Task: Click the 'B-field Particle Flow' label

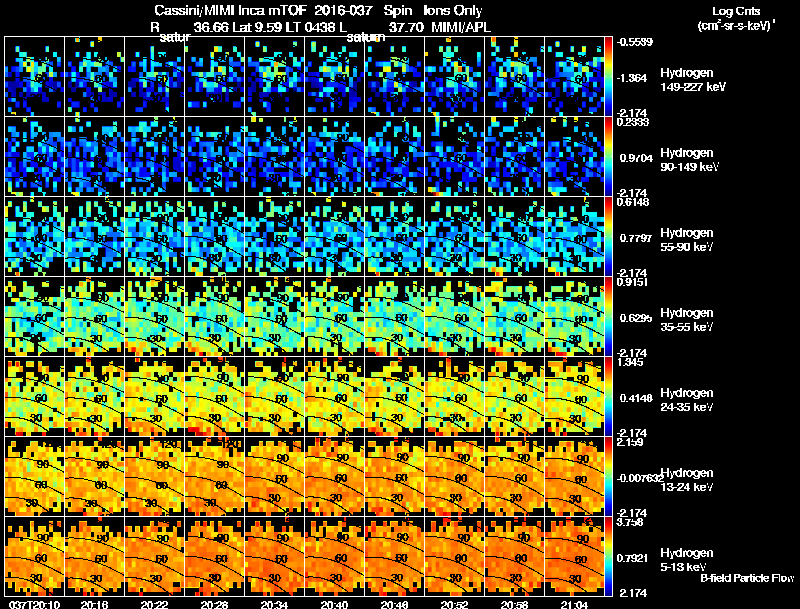Action: (747, 578)
